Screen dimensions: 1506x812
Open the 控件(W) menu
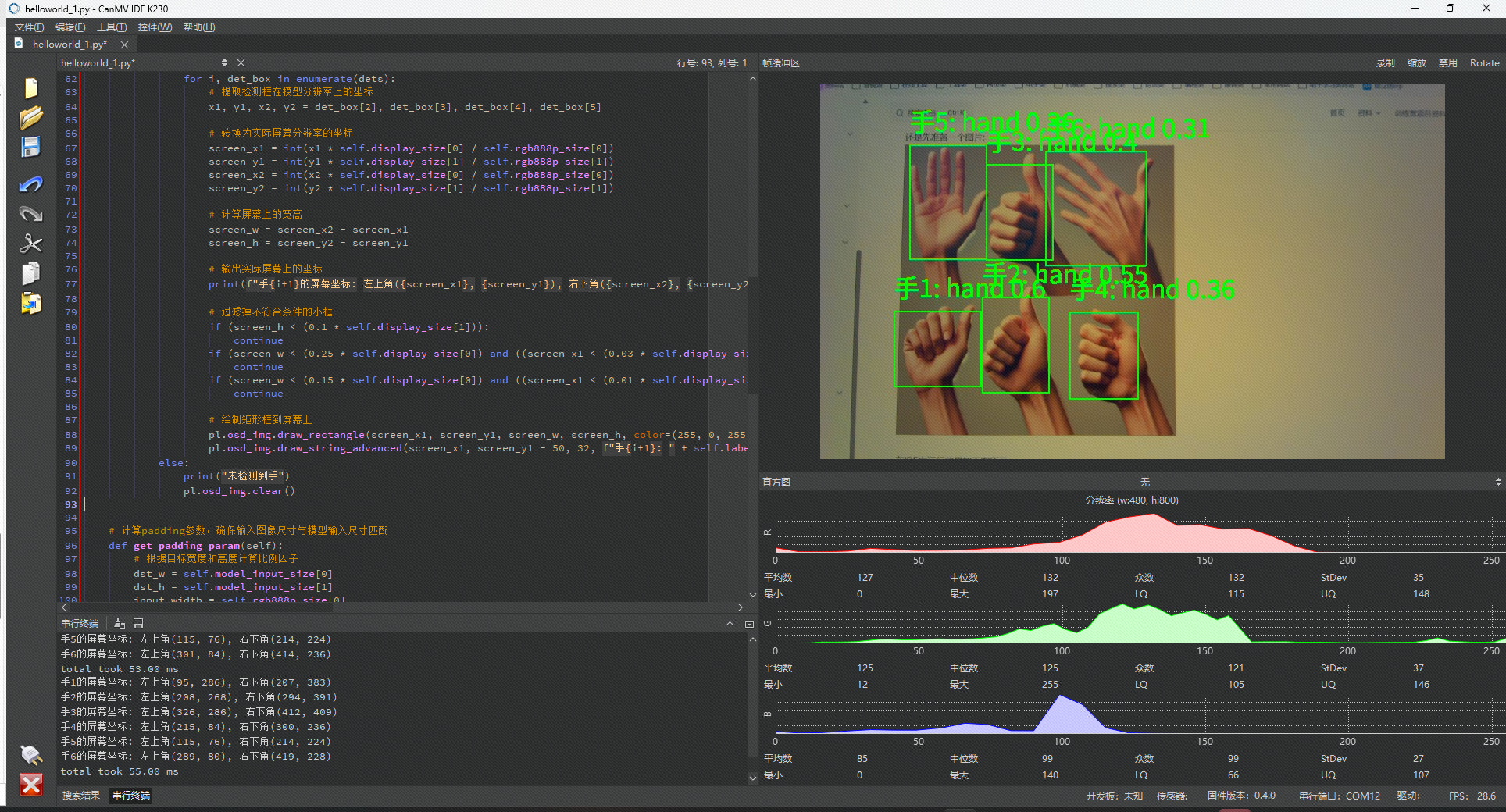[x=155, y=27]
